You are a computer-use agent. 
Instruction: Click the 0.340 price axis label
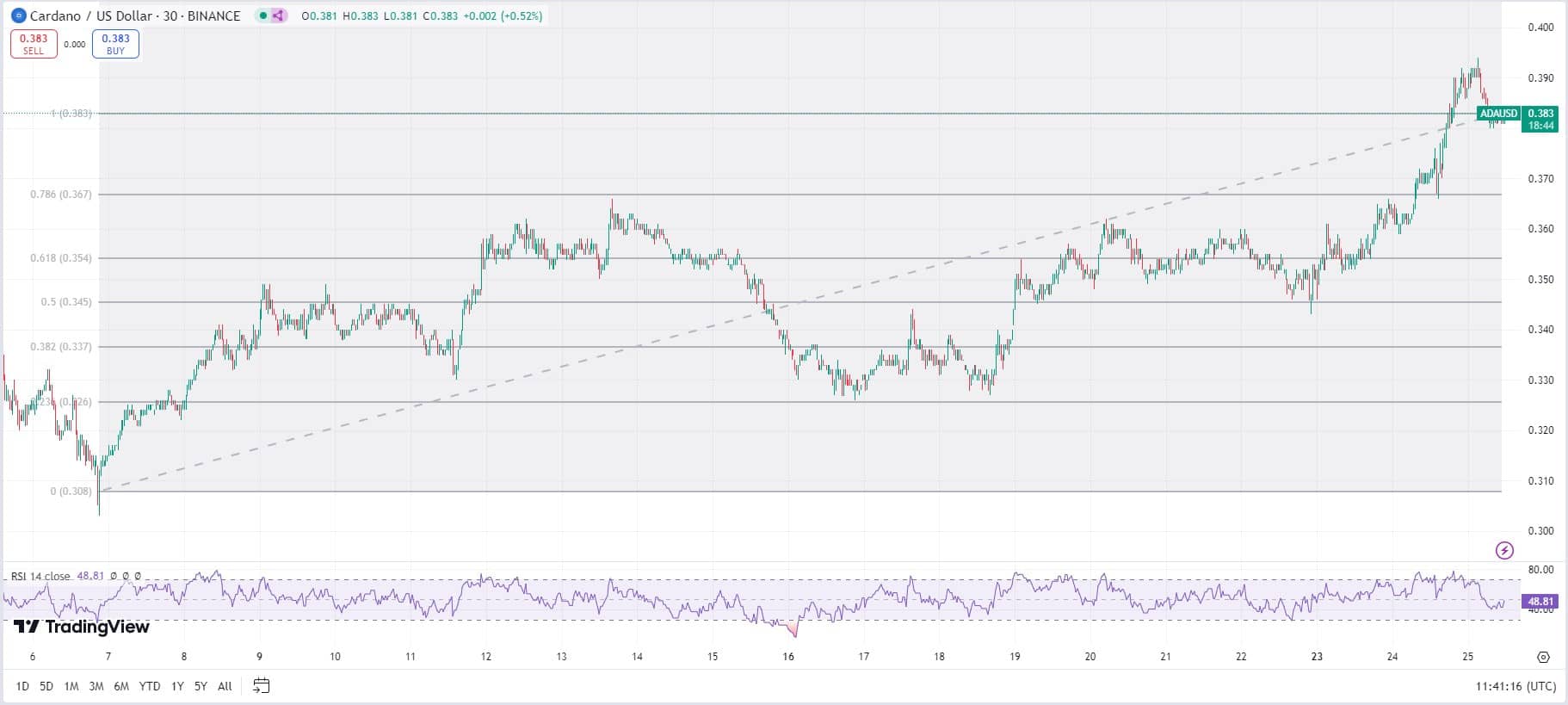click(x=1540, y=330)
